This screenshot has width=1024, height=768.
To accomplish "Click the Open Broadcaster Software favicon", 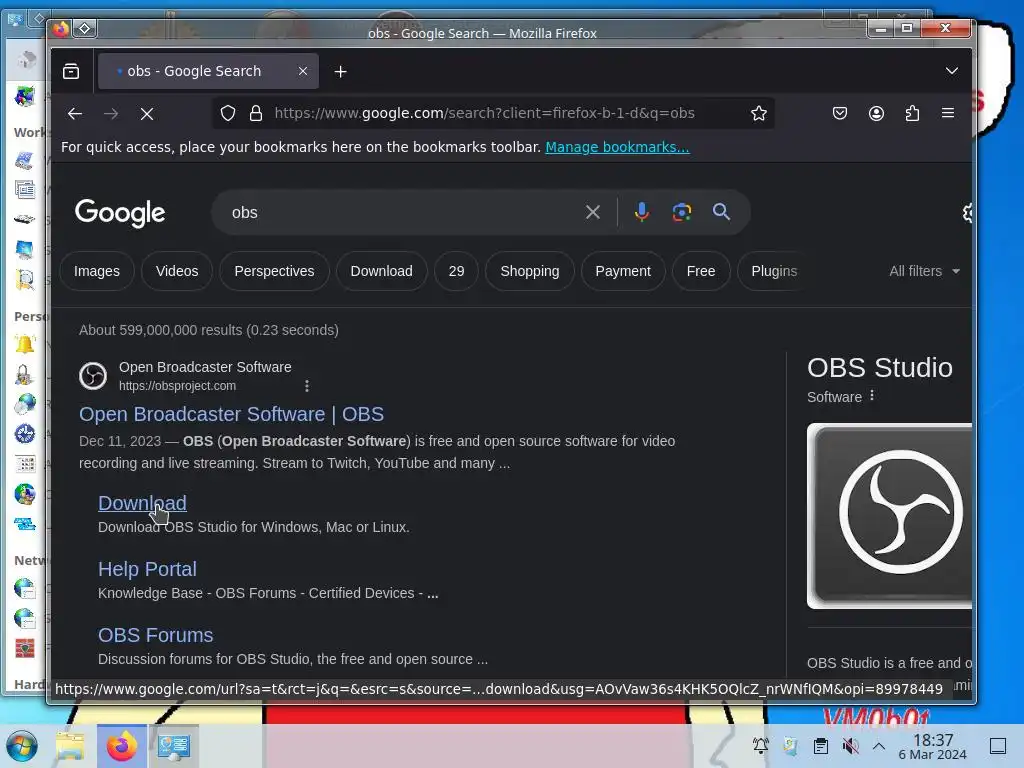I will click(x=93, y=376).
